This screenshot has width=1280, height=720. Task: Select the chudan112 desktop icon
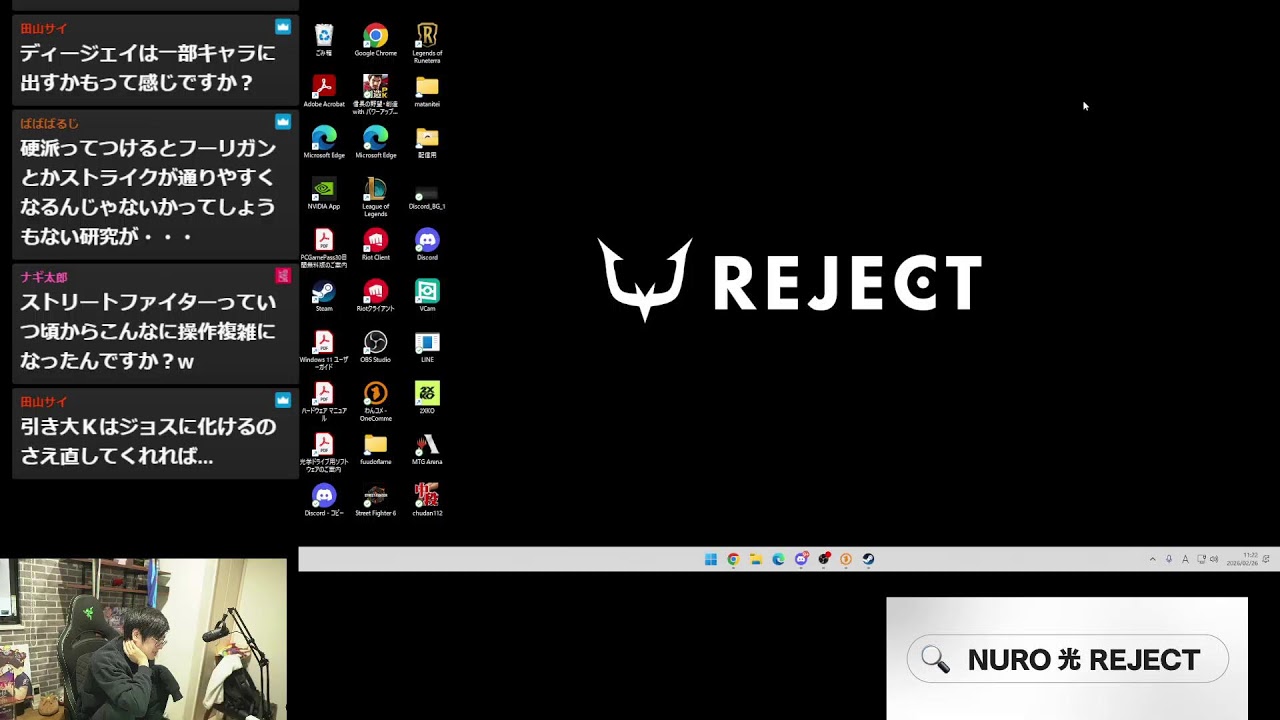click(427, 499)
